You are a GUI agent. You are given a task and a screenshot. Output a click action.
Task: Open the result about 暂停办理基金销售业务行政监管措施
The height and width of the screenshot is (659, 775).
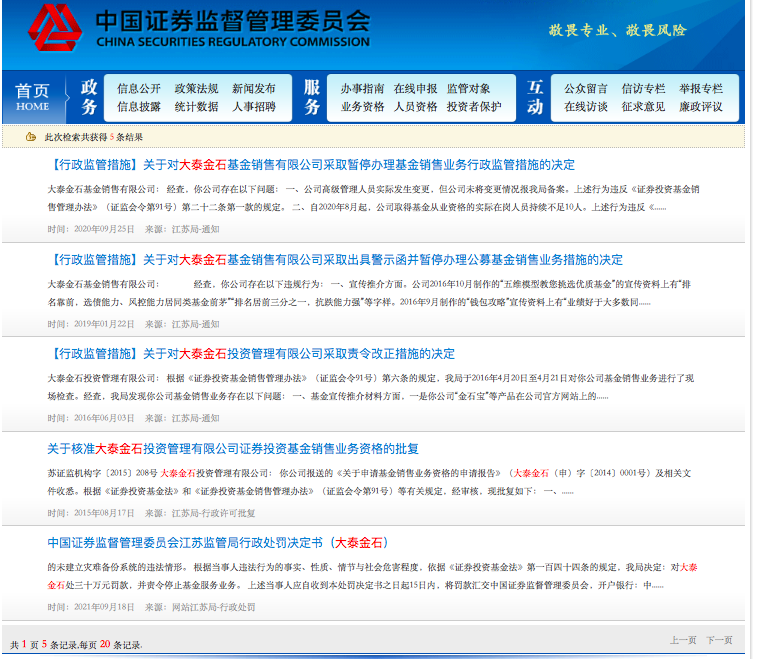click(311, 165)
